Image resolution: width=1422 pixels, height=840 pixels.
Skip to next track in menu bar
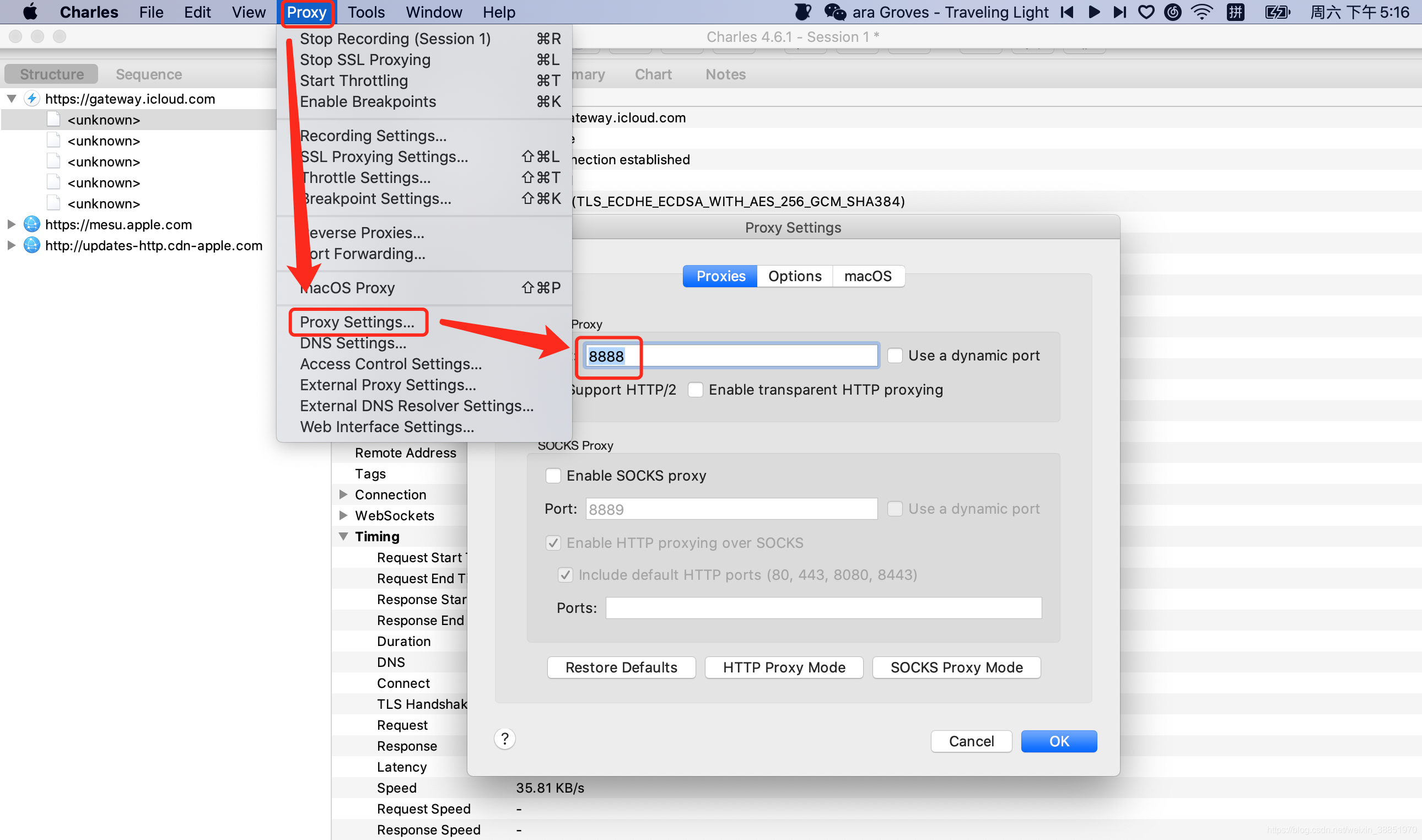[1119, 12]
